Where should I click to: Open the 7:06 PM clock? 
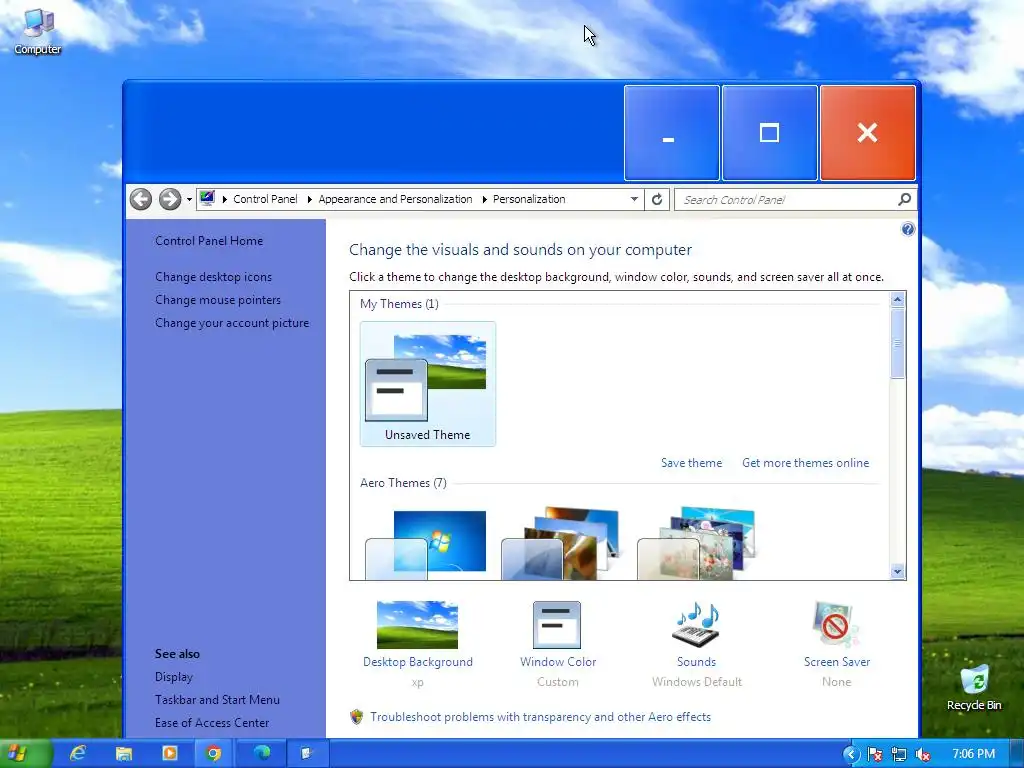973,754
